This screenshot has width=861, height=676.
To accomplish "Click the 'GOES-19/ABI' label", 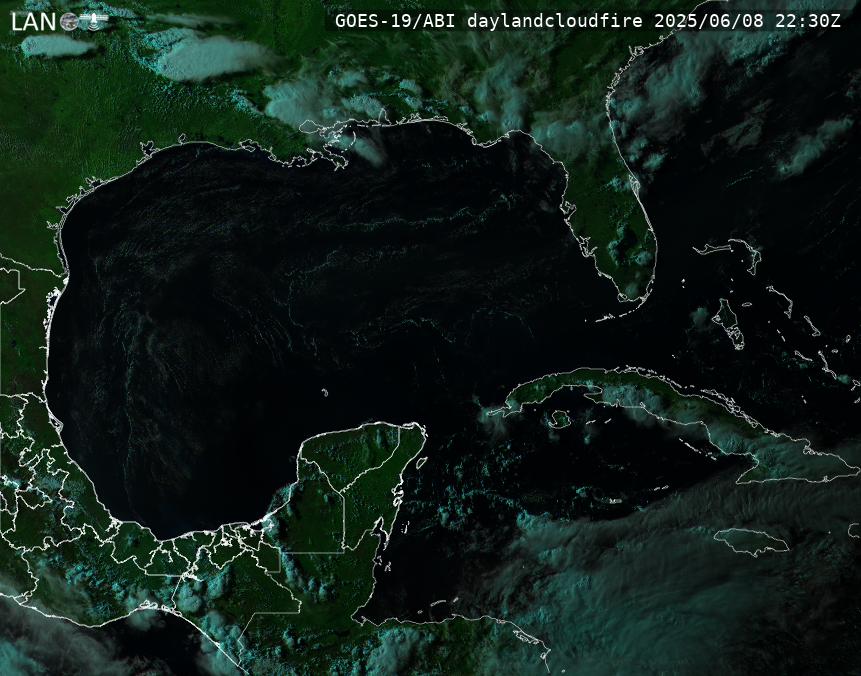I will (x=395, y=21).
